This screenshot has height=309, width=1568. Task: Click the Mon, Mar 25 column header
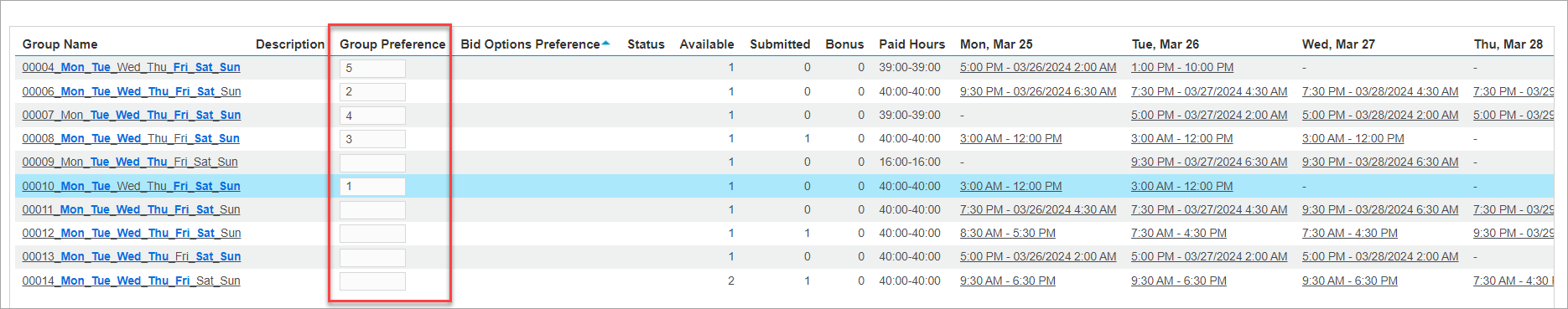[996, 44]
